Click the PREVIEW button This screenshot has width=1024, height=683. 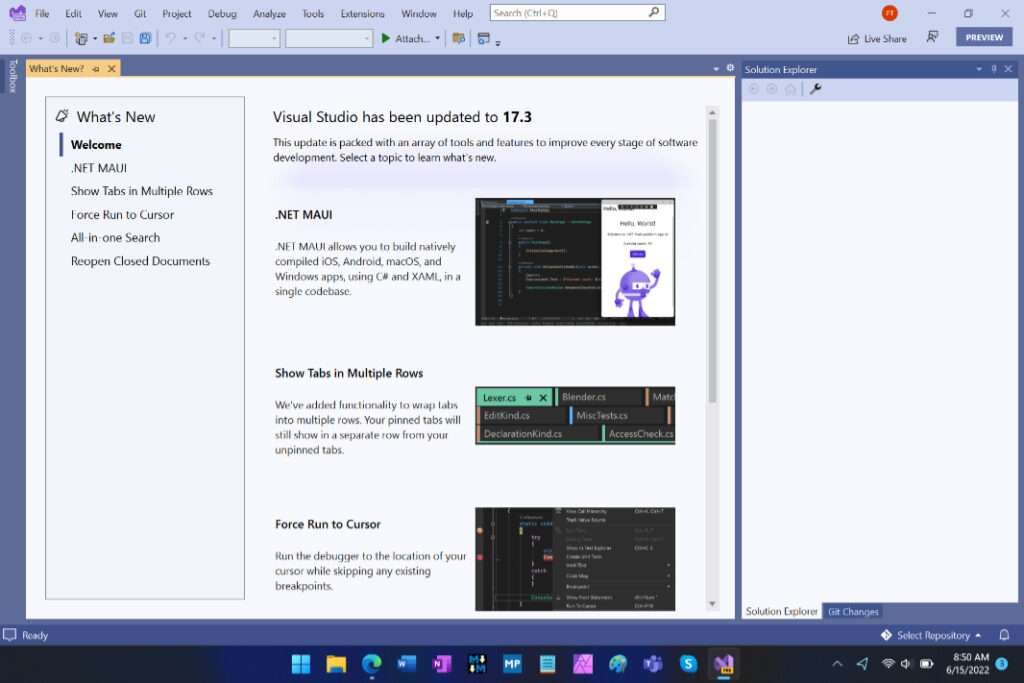(983, 36)
